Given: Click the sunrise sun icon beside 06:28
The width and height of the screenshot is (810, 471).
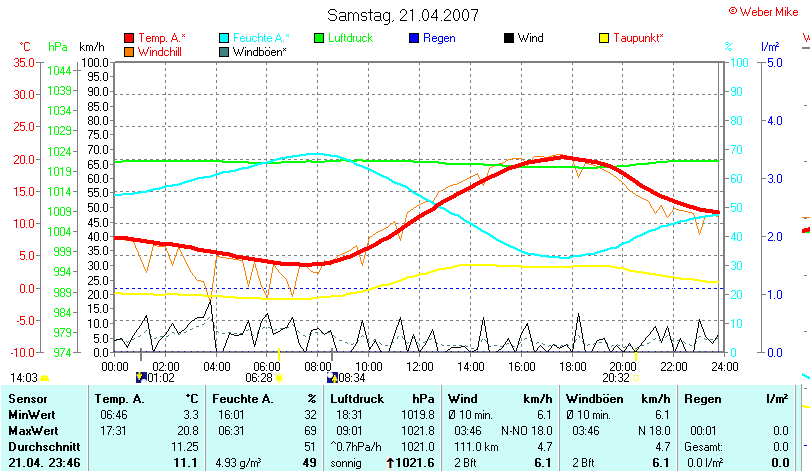Looking at the screenshot, I should [279, 378].
